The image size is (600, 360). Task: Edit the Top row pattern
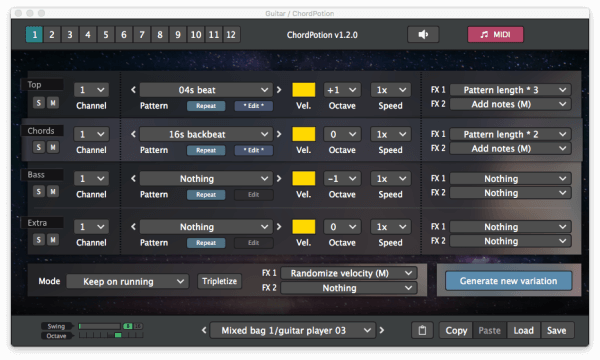point(254,106)
